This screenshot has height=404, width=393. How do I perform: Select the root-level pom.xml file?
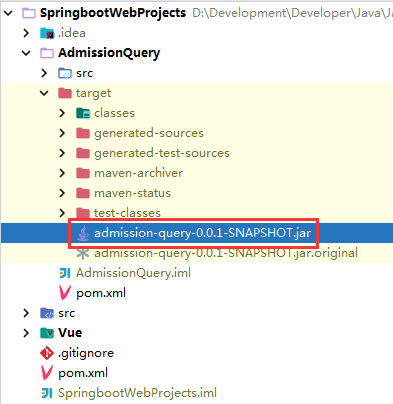tap(83, 373)
